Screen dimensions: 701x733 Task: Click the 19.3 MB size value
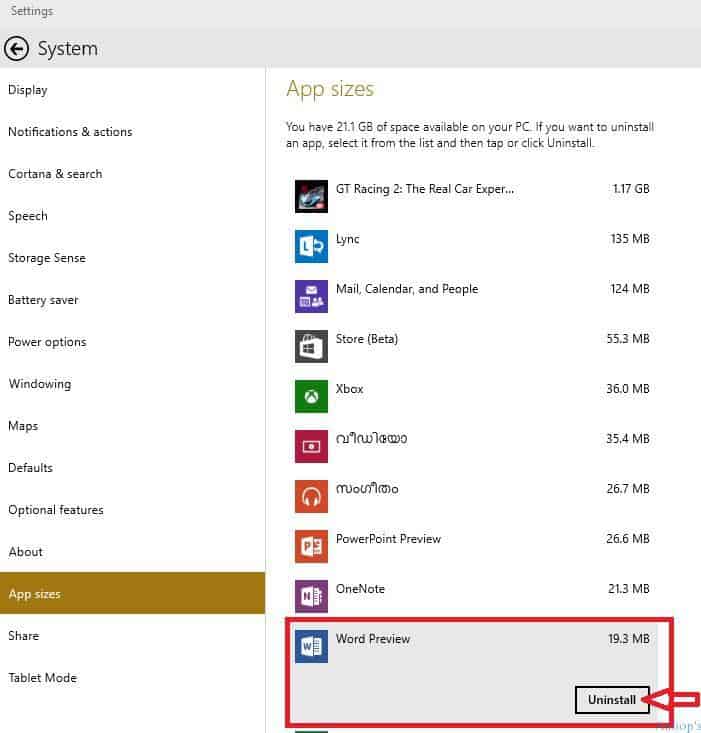point(629,639)
